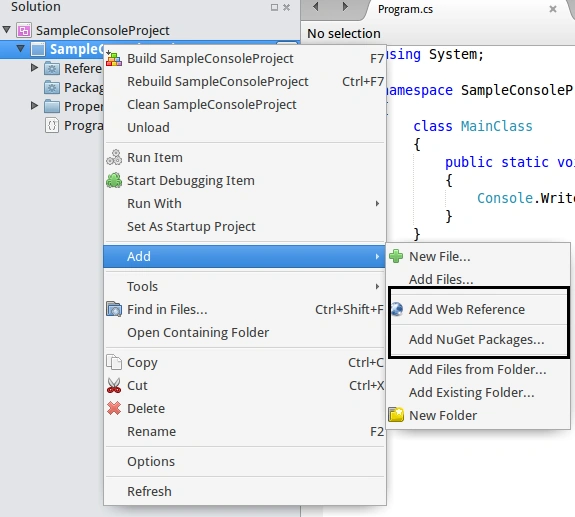Click the green Start Debugging Item icon
Image resolution: width=575 pixels, height=517 pixels.
pyautogui.click(x=114, y=180)
